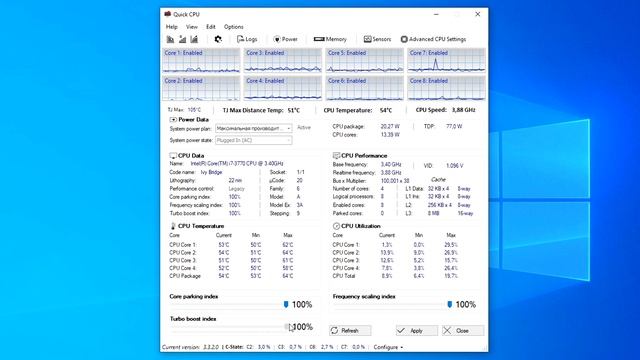Viewport: 640px width, 360px height.
Task: Click the '22 nm' lithography value
Action: tap(235, 180)
